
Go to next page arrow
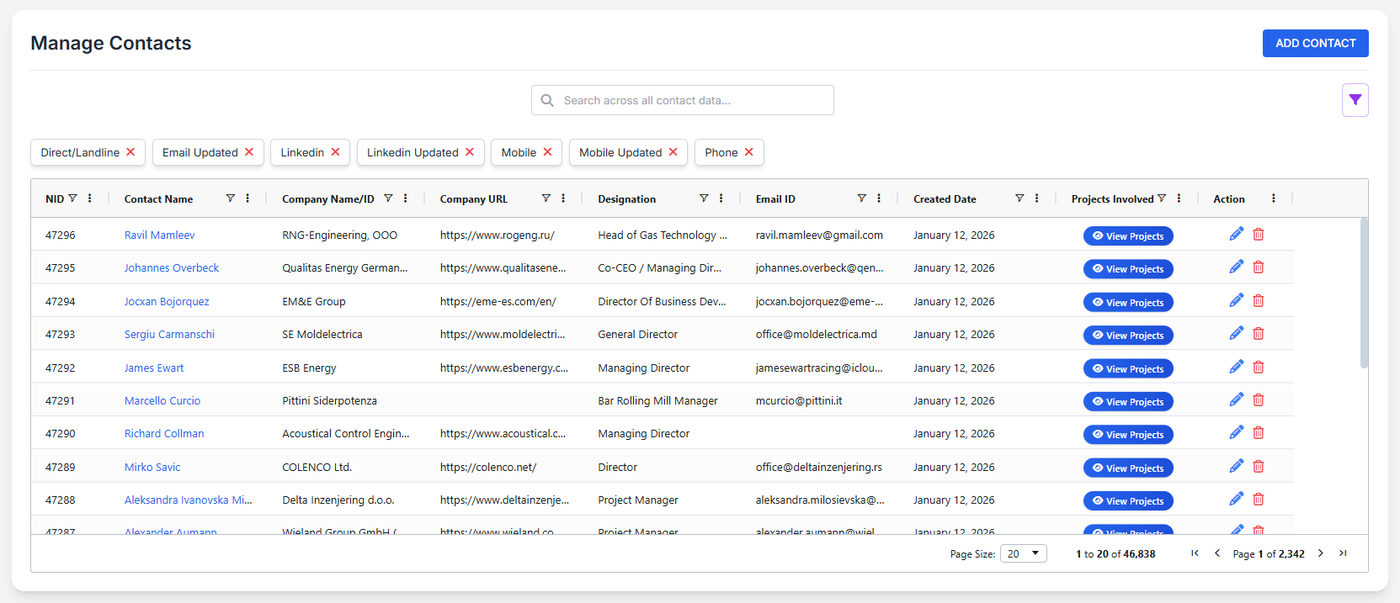click(1320, 553)
